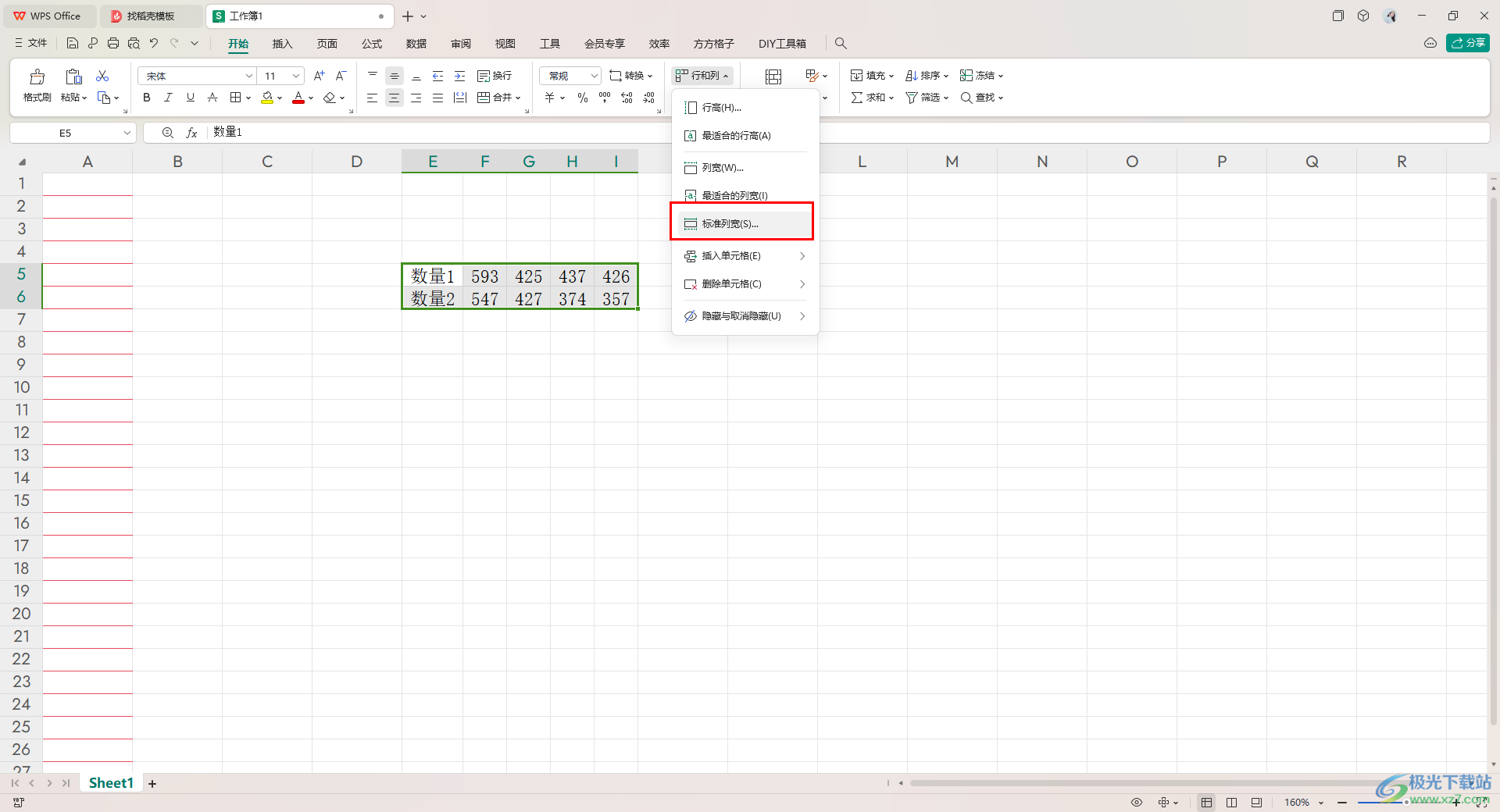This screenshot has height=812, width=1500.
Task: Align text right icon
Action: 416,98
